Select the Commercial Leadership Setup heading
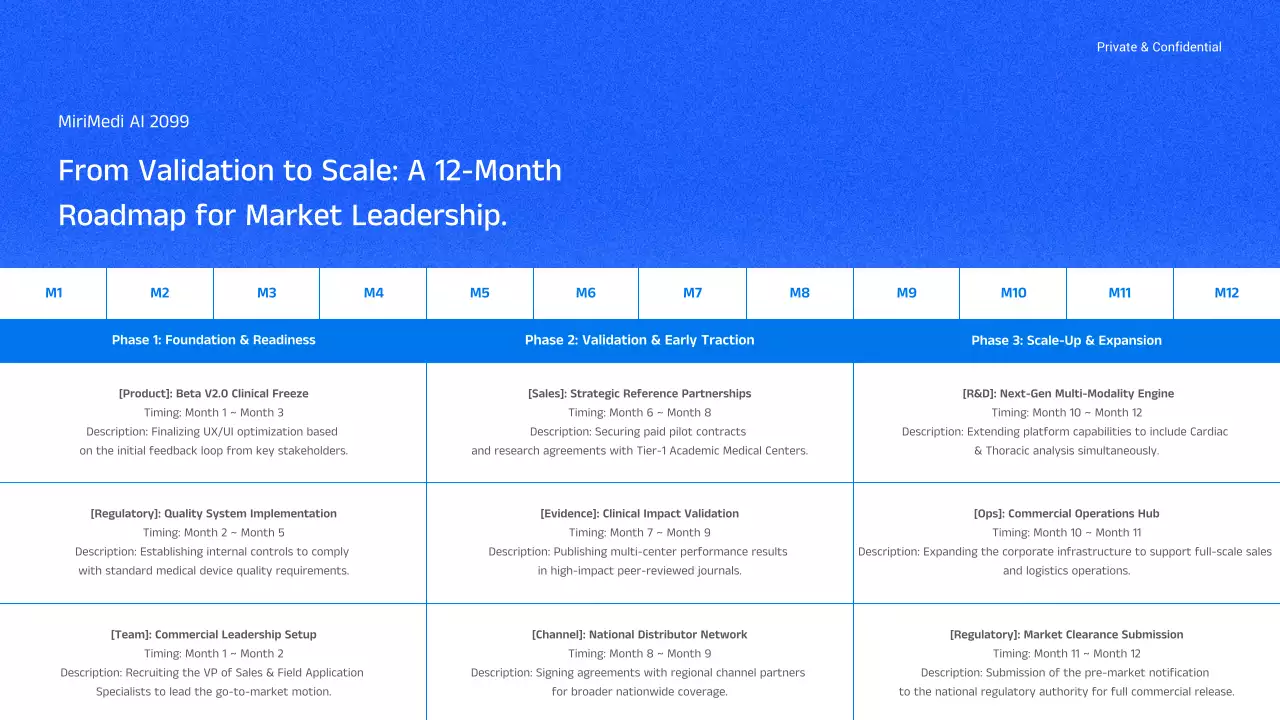 tap(213, 634)
